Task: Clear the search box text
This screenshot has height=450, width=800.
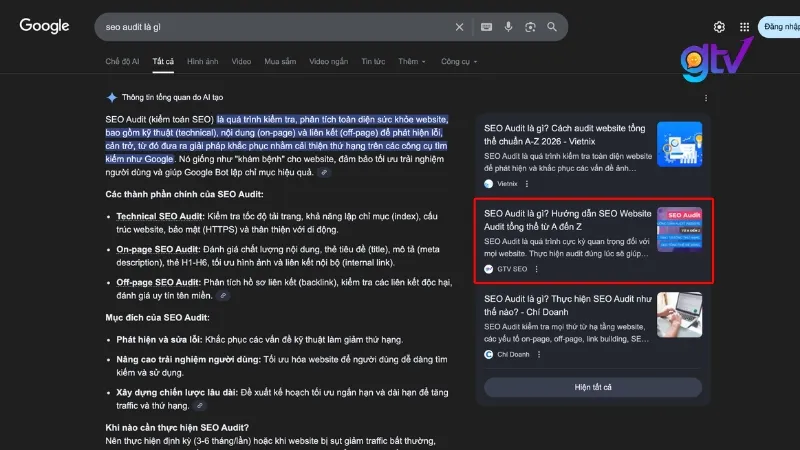Action: [x=459, y=27]
